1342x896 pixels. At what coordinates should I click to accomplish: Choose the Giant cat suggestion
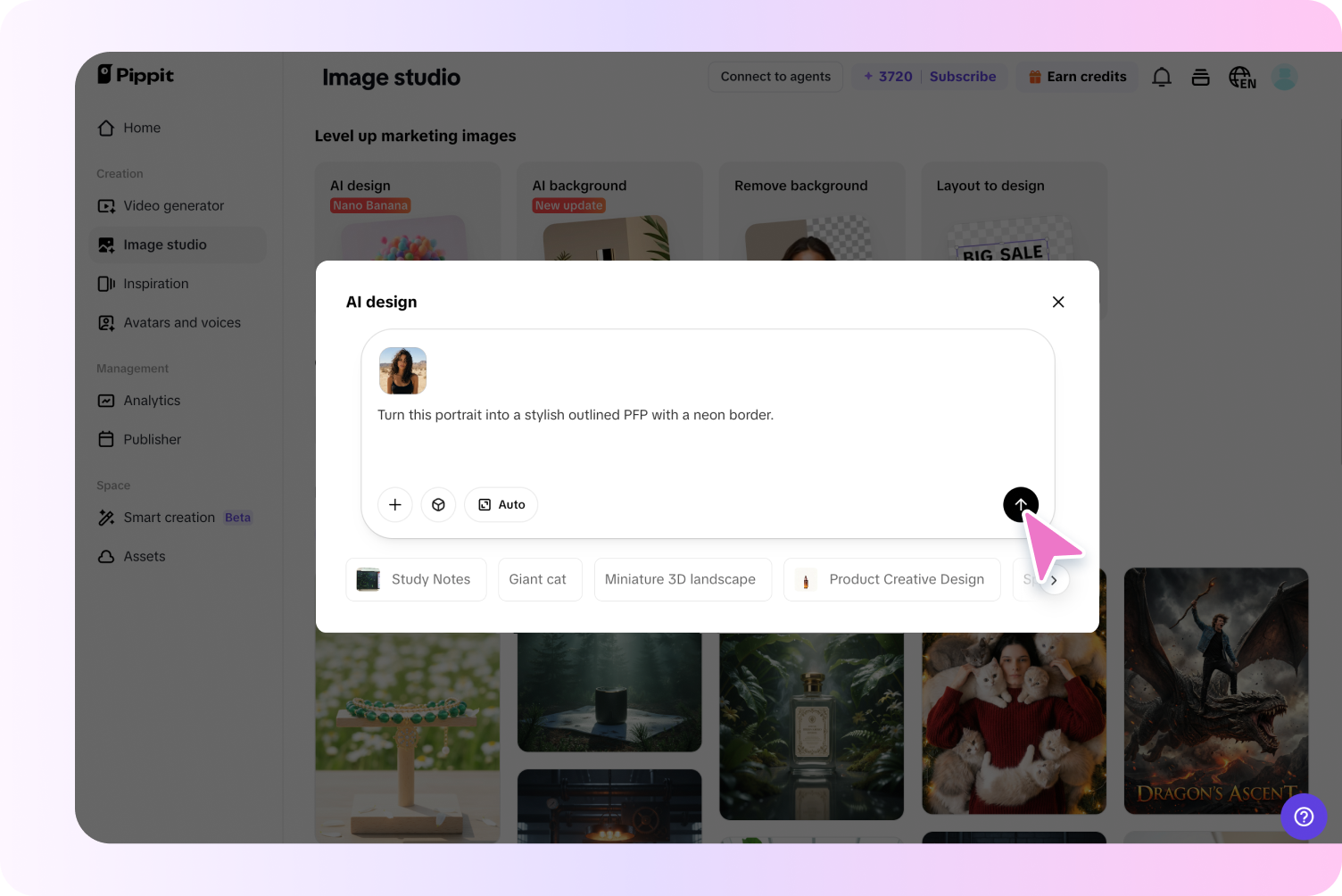click(x=540, y=579)
